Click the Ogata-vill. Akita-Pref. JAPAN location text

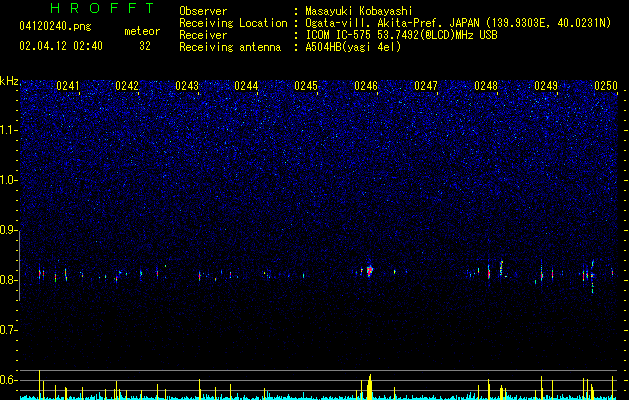coord(458,23)
